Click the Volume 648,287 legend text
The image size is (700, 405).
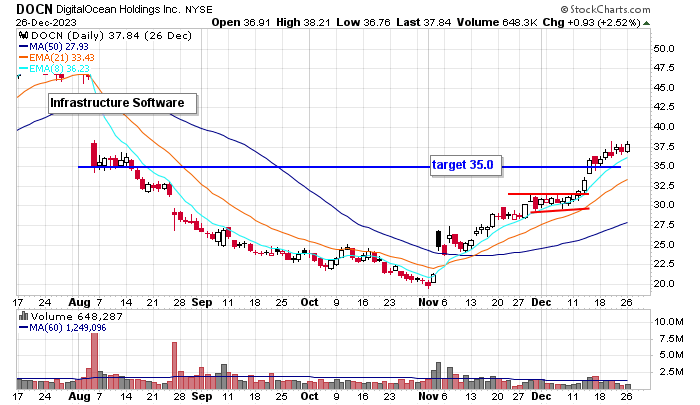76,317
